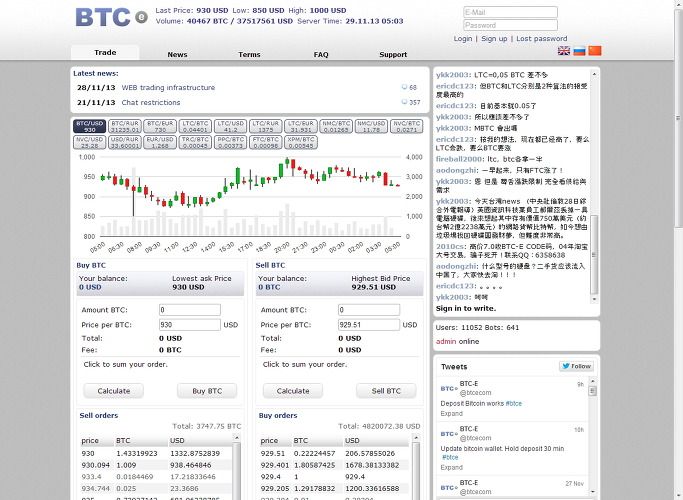Screen dimensions: 683x500
Task: Click the Twitter Follow button
Action: 576,366
